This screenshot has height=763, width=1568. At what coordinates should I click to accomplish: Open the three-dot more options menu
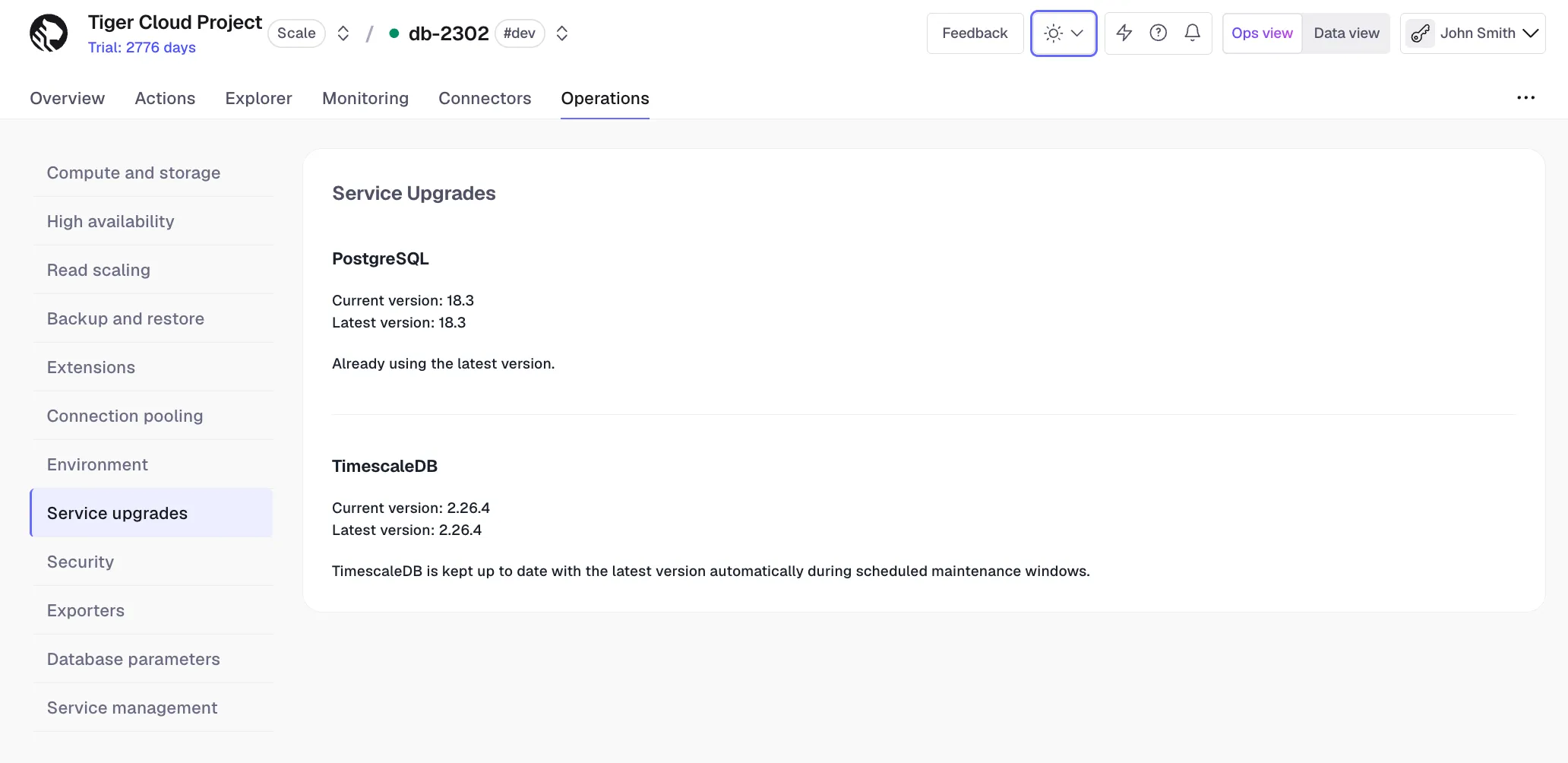(1526, 98)
